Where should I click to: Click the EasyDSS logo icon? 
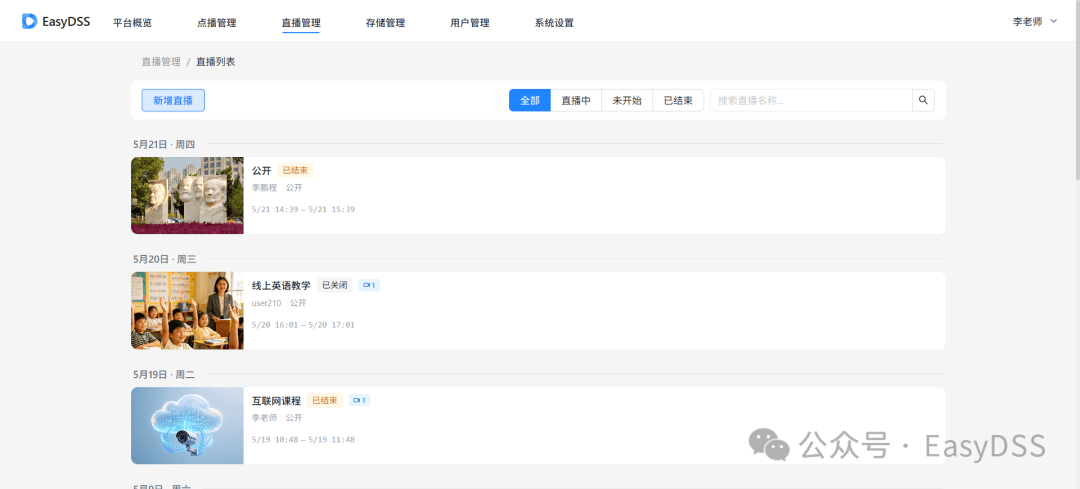29,21
